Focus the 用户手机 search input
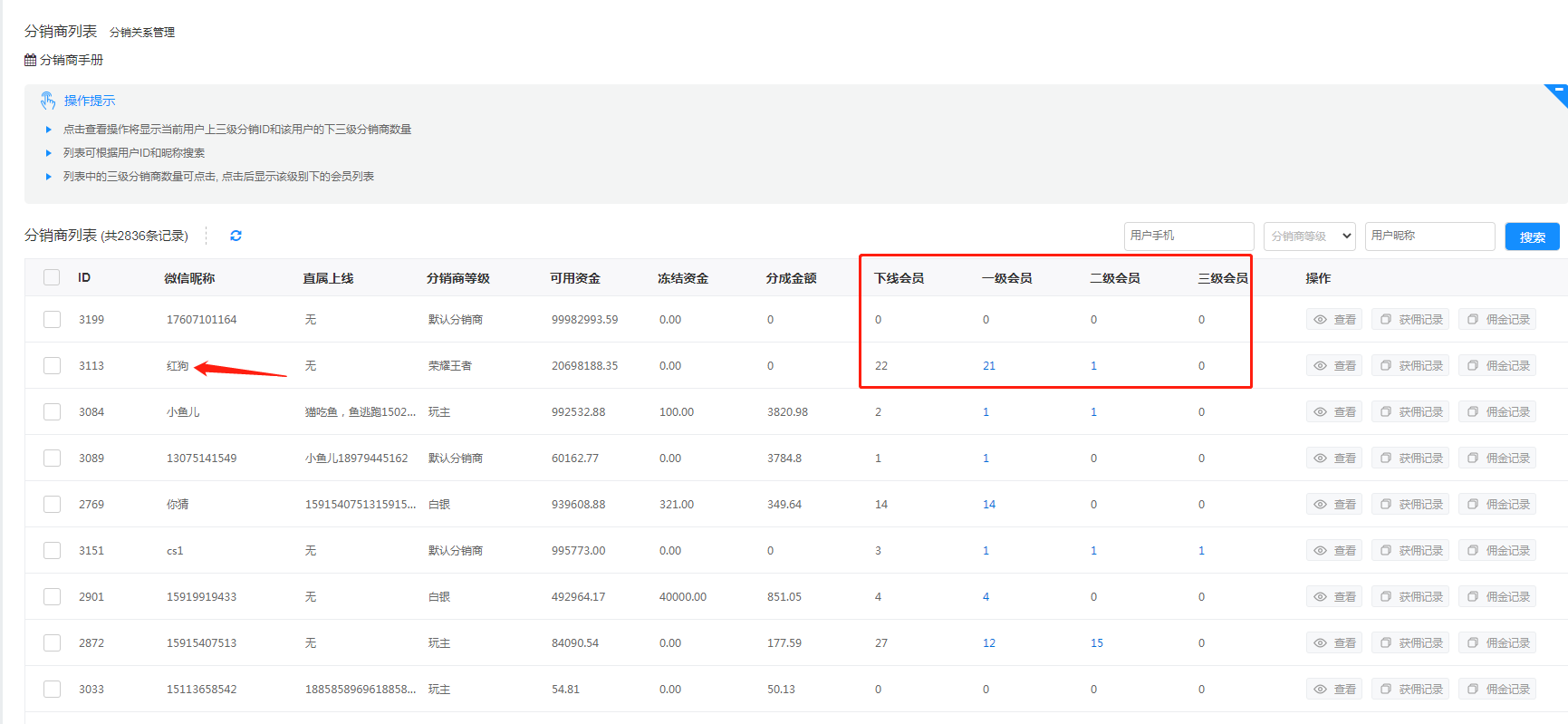Viewport: 1568px width, 724px height. coord(1188,237)
